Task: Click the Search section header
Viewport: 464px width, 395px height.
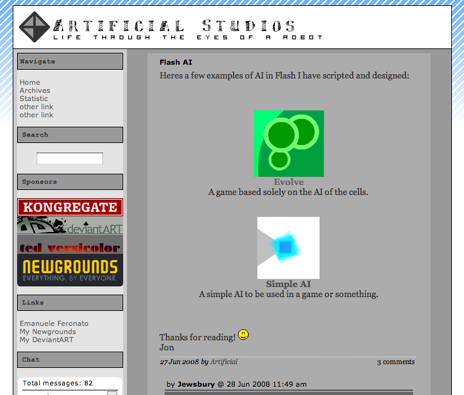Action: [x=70, y=135]
